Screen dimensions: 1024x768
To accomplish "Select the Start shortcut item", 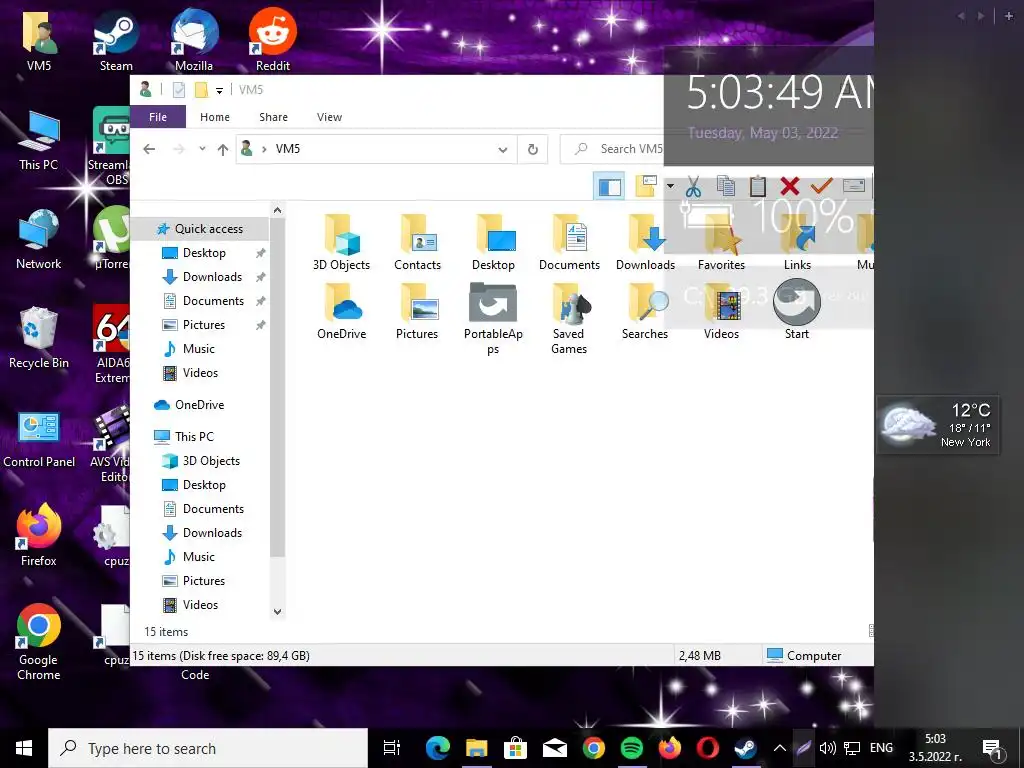I will pyautogui.click(x=797, y=312).
